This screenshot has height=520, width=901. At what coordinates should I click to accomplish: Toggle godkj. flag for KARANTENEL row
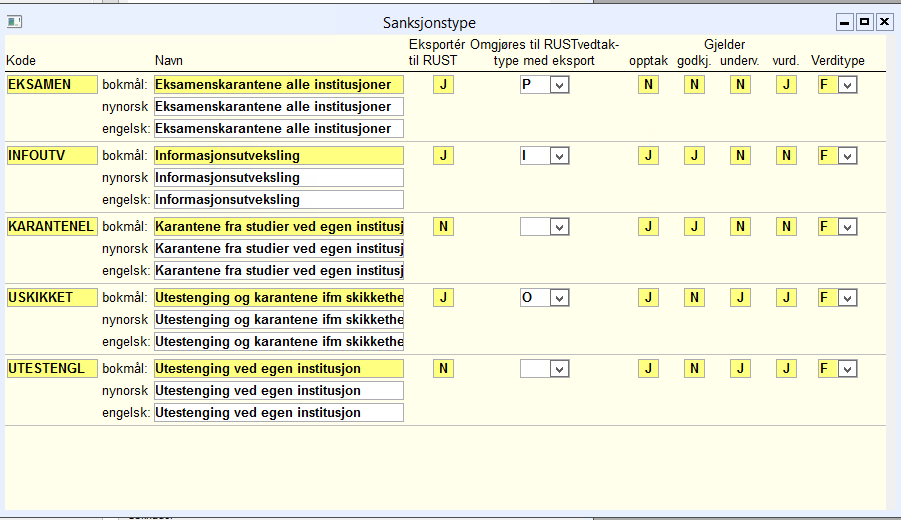tap(694, 226)
